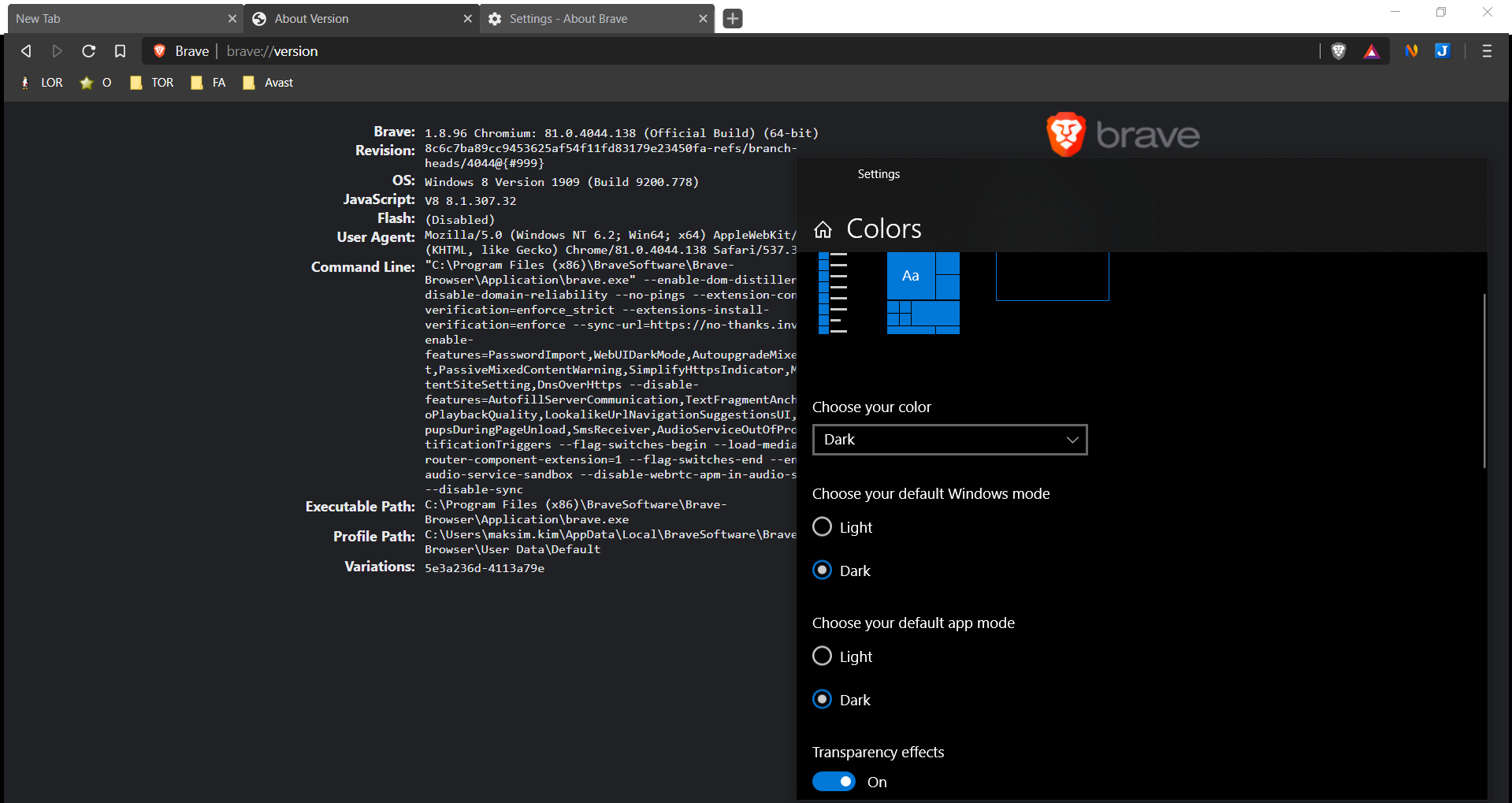This screenshot has height=803, width=1512.
Task: Close the About Version tab
Action: (x=467, y=18)
